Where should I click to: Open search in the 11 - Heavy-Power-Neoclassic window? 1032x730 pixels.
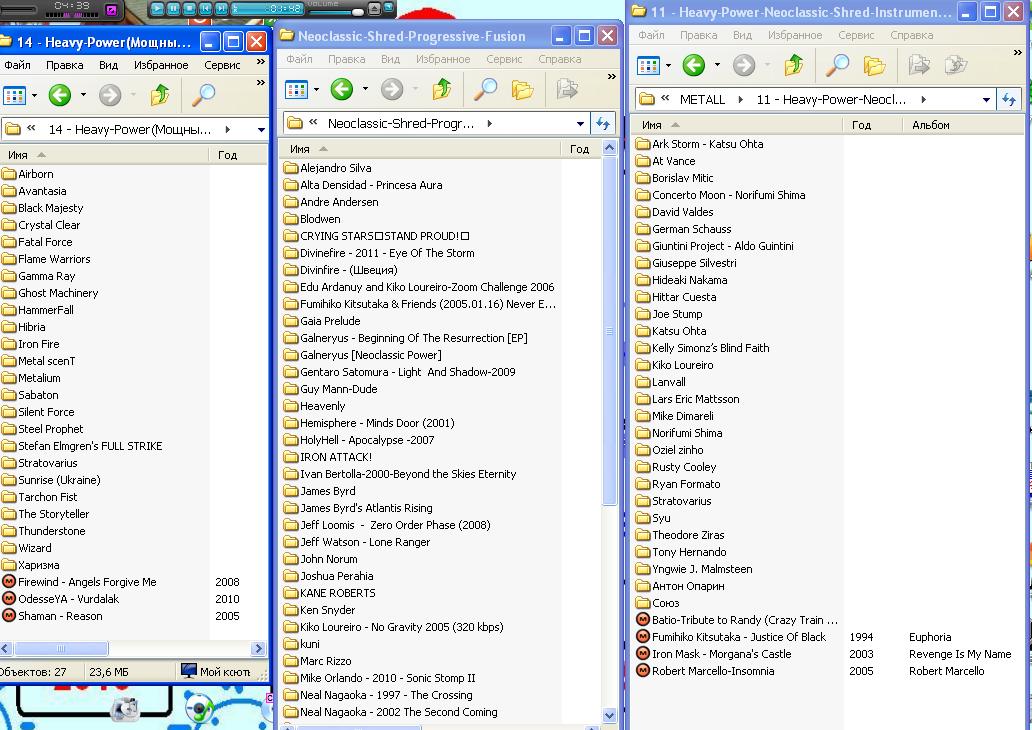point(837,65)
